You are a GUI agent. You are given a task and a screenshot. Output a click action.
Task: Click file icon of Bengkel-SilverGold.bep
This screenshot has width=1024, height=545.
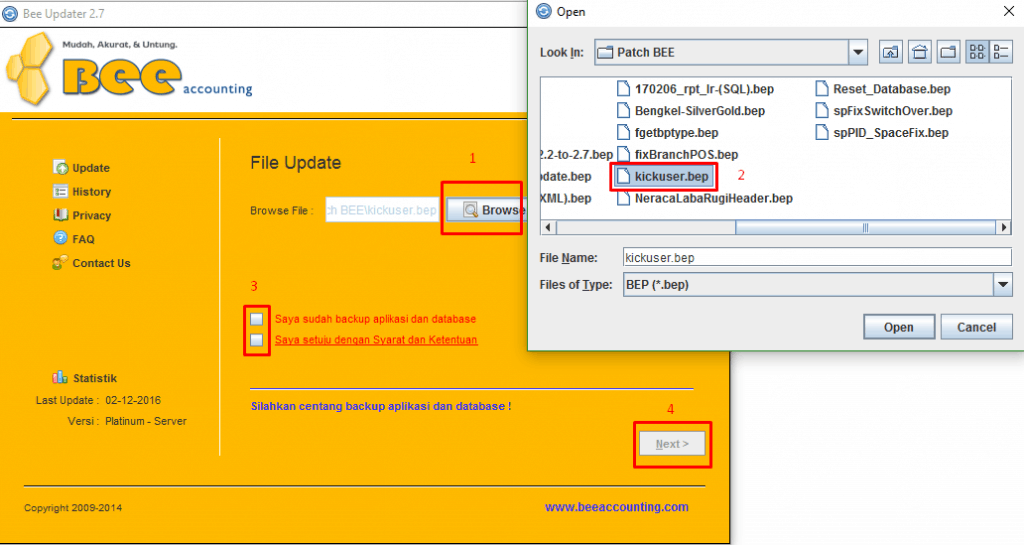624,111
